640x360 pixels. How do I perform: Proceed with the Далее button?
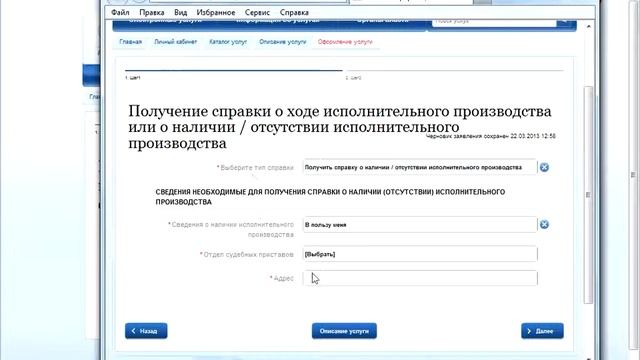(542, 331)
